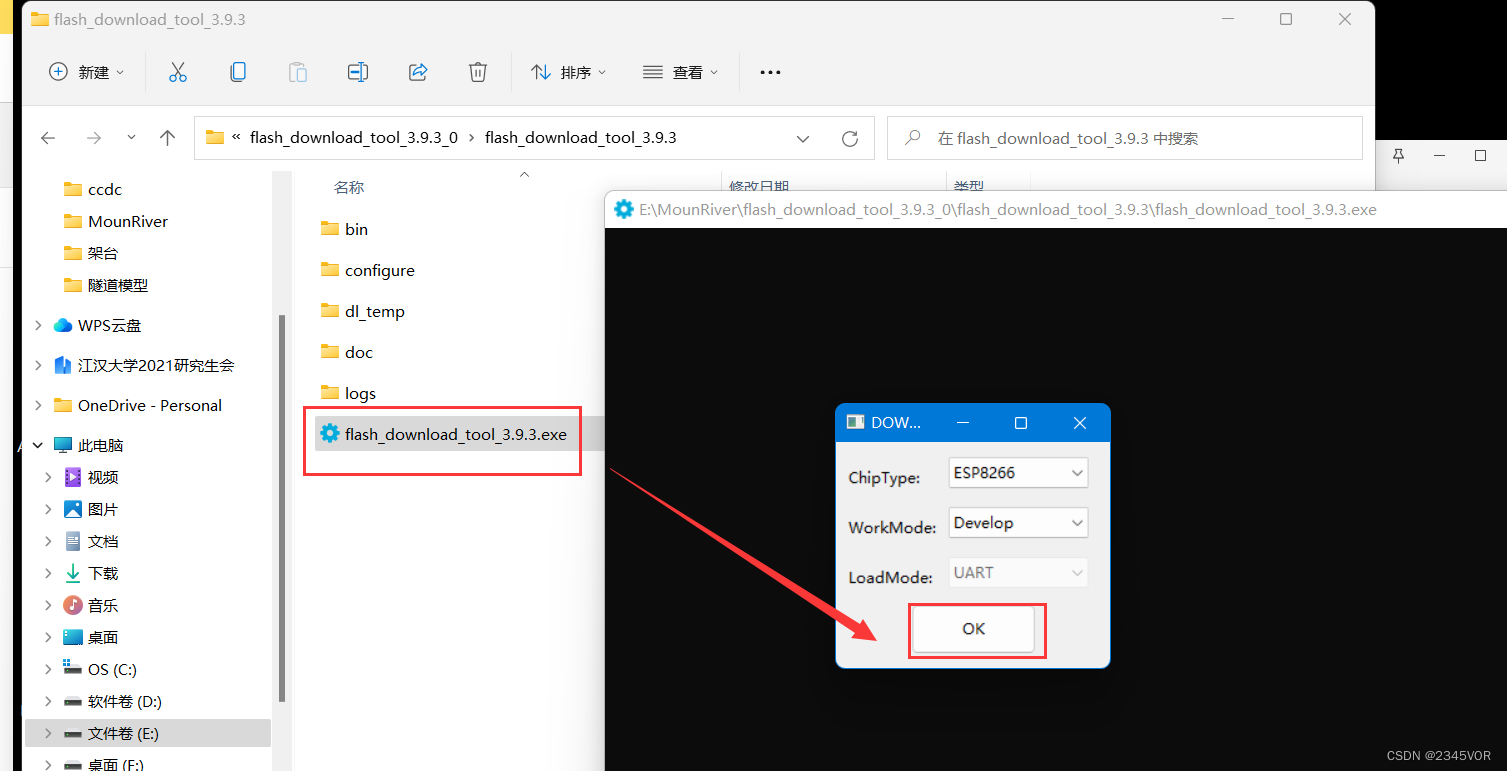Go up one folder level
1507x771 pixels.
click(x=168, y=138)
